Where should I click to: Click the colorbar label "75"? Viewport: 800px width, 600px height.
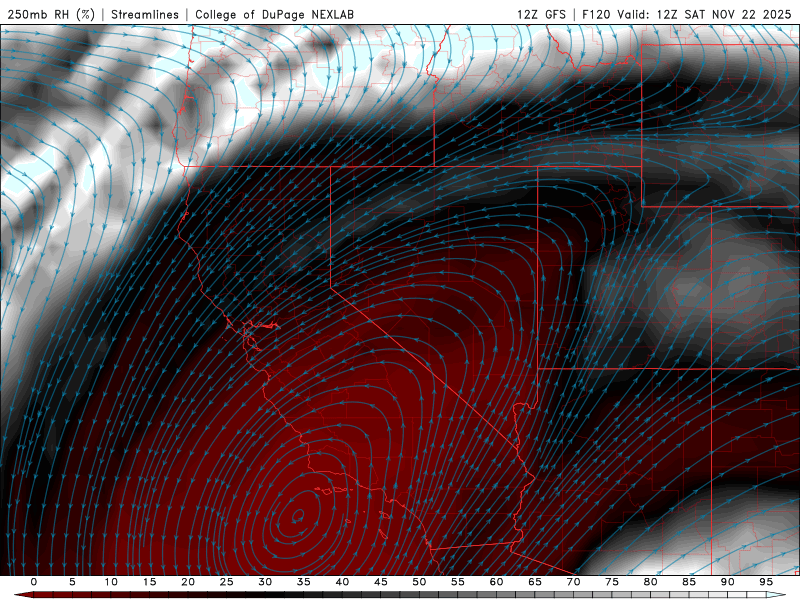612,582
